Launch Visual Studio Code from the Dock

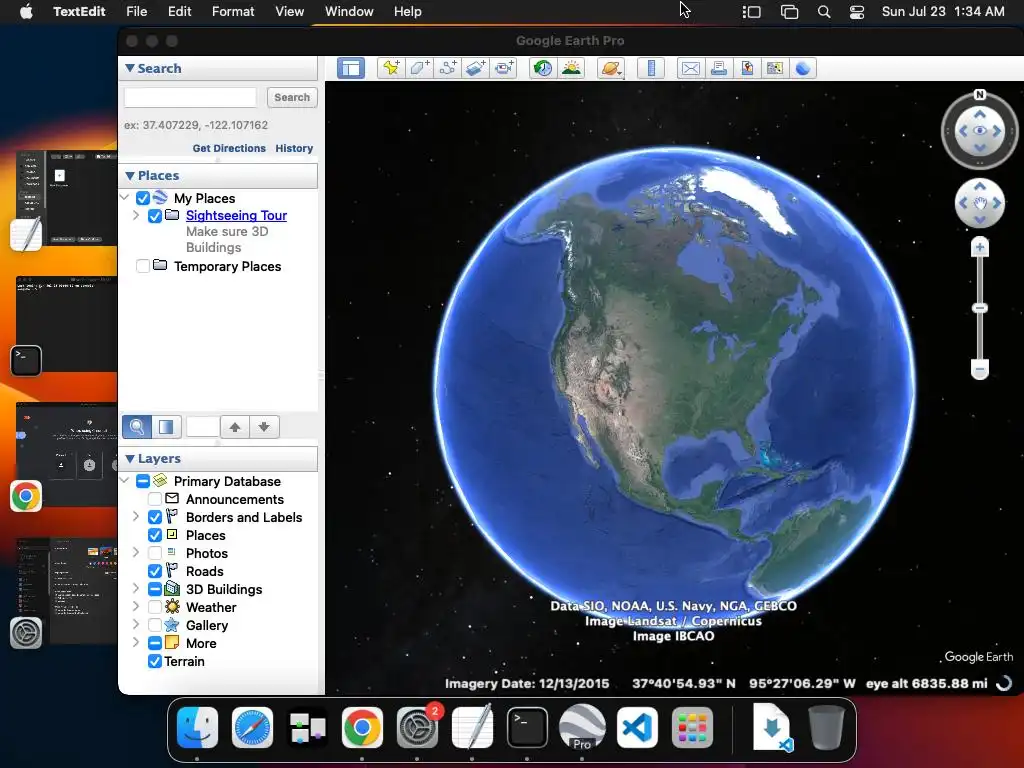(637, 727)
